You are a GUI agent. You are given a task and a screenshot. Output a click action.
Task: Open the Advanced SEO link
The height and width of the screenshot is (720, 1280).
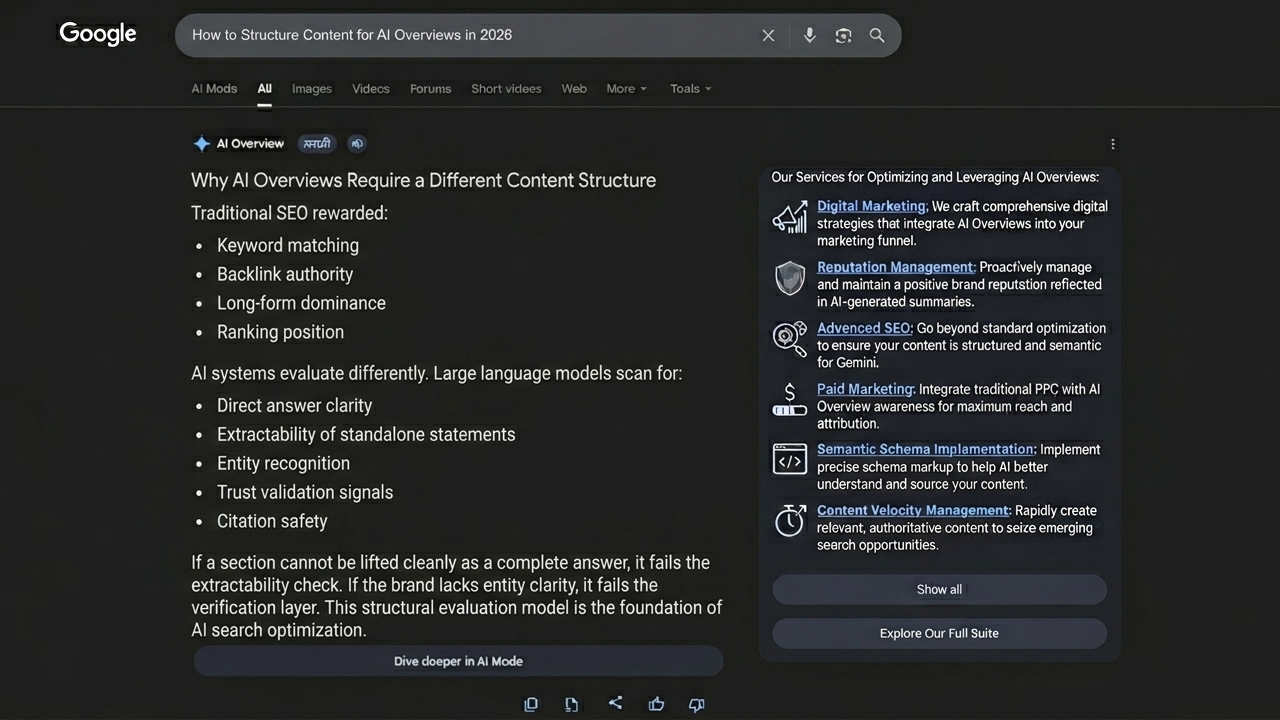tap(863, 327)
